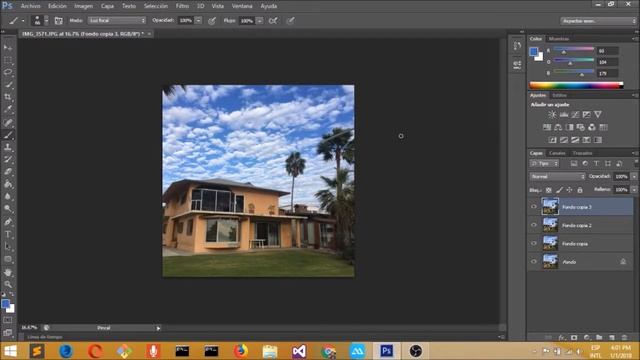The image size is (640, 360).
Task: Add a Brightness/Contrast adjustment
Action: coord(552,115)
